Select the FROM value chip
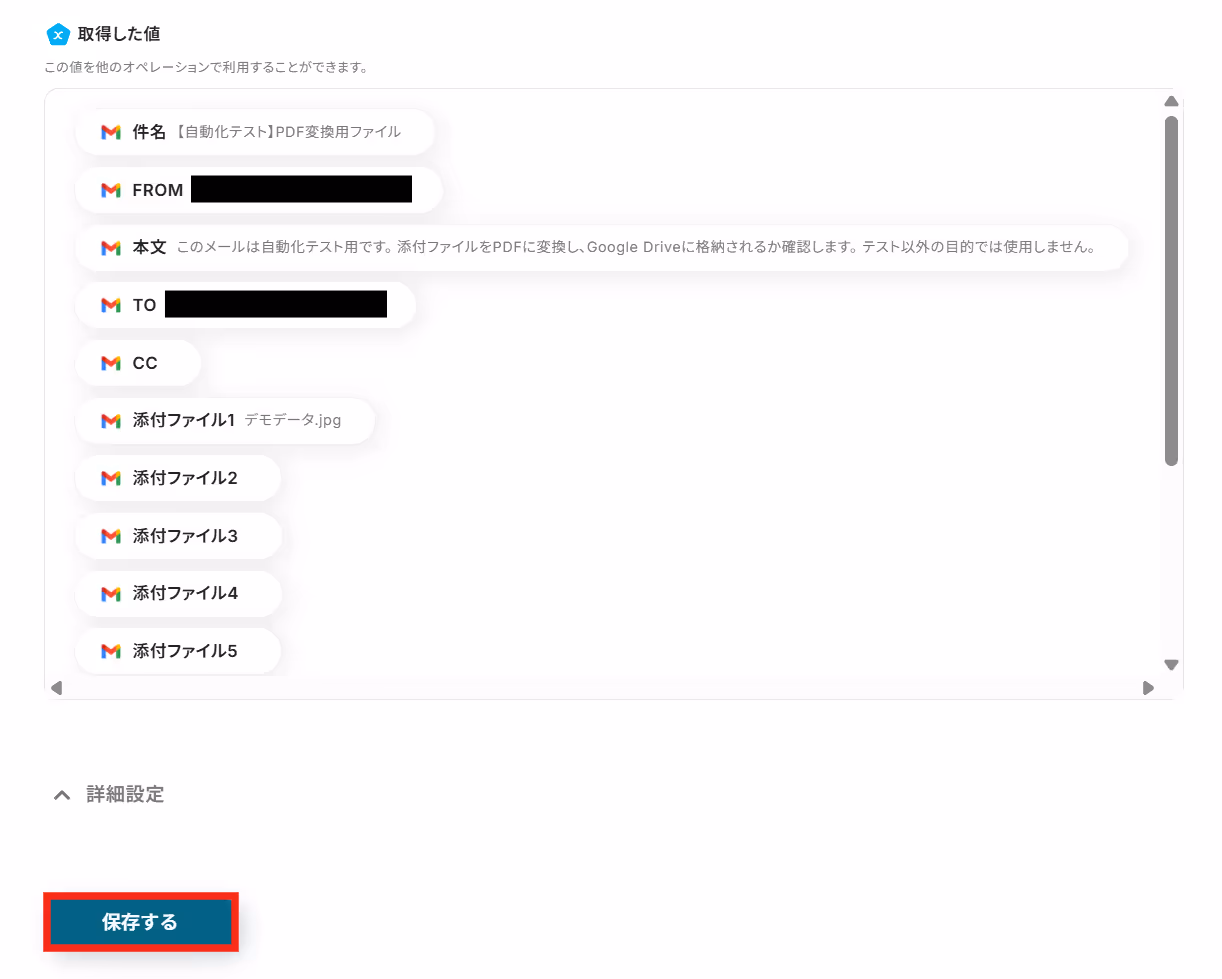The width and height of the screenshot is (1222, 979). point(259,190)
